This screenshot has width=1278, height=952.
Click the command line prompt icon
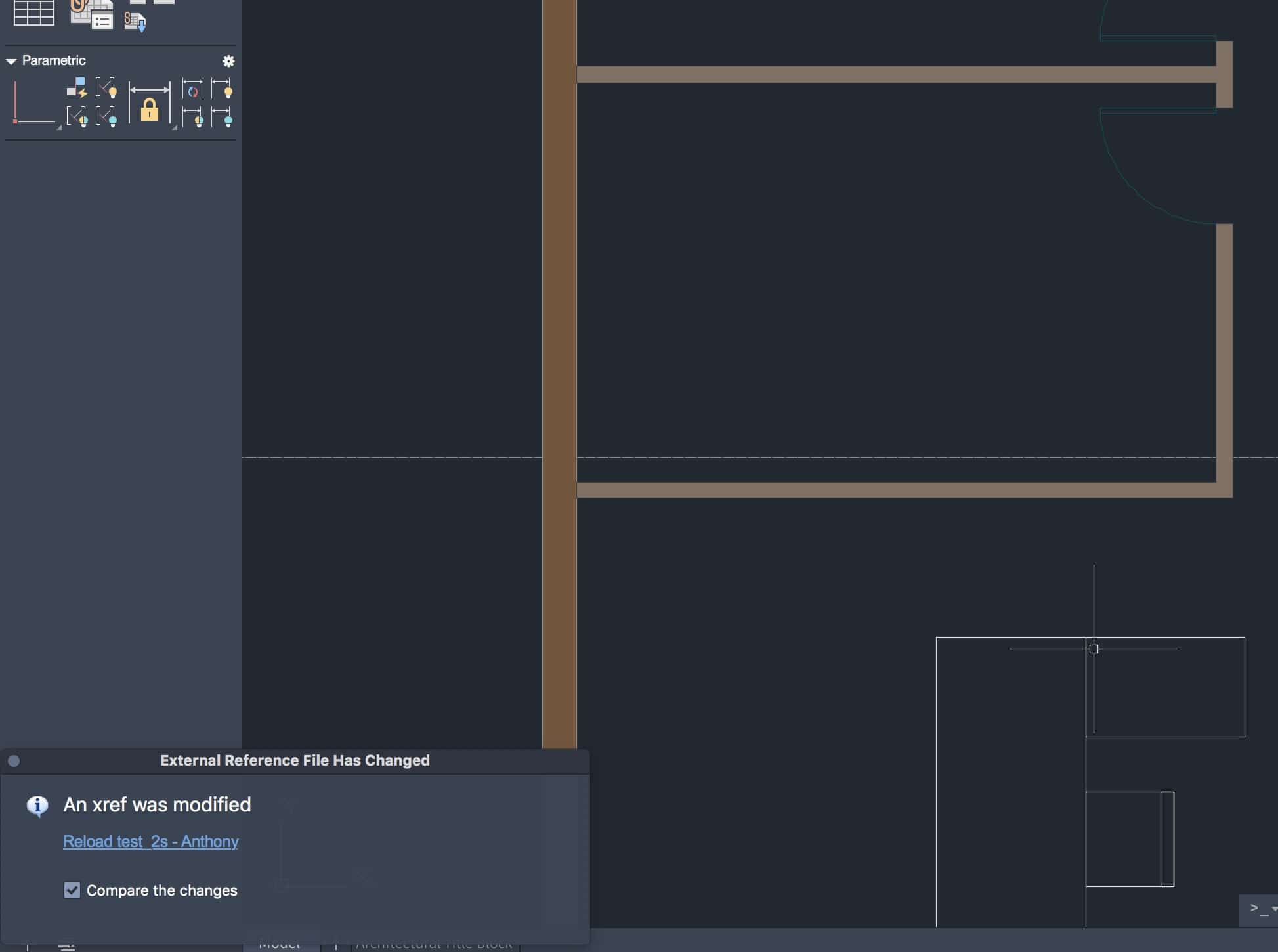point(1257,909)
